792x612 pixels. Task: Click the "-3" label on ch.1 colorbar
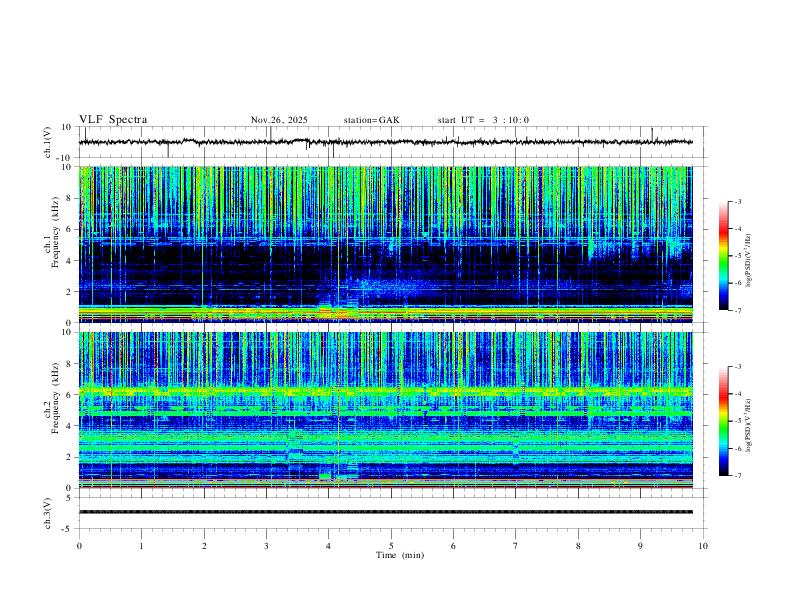coord(737,201)
